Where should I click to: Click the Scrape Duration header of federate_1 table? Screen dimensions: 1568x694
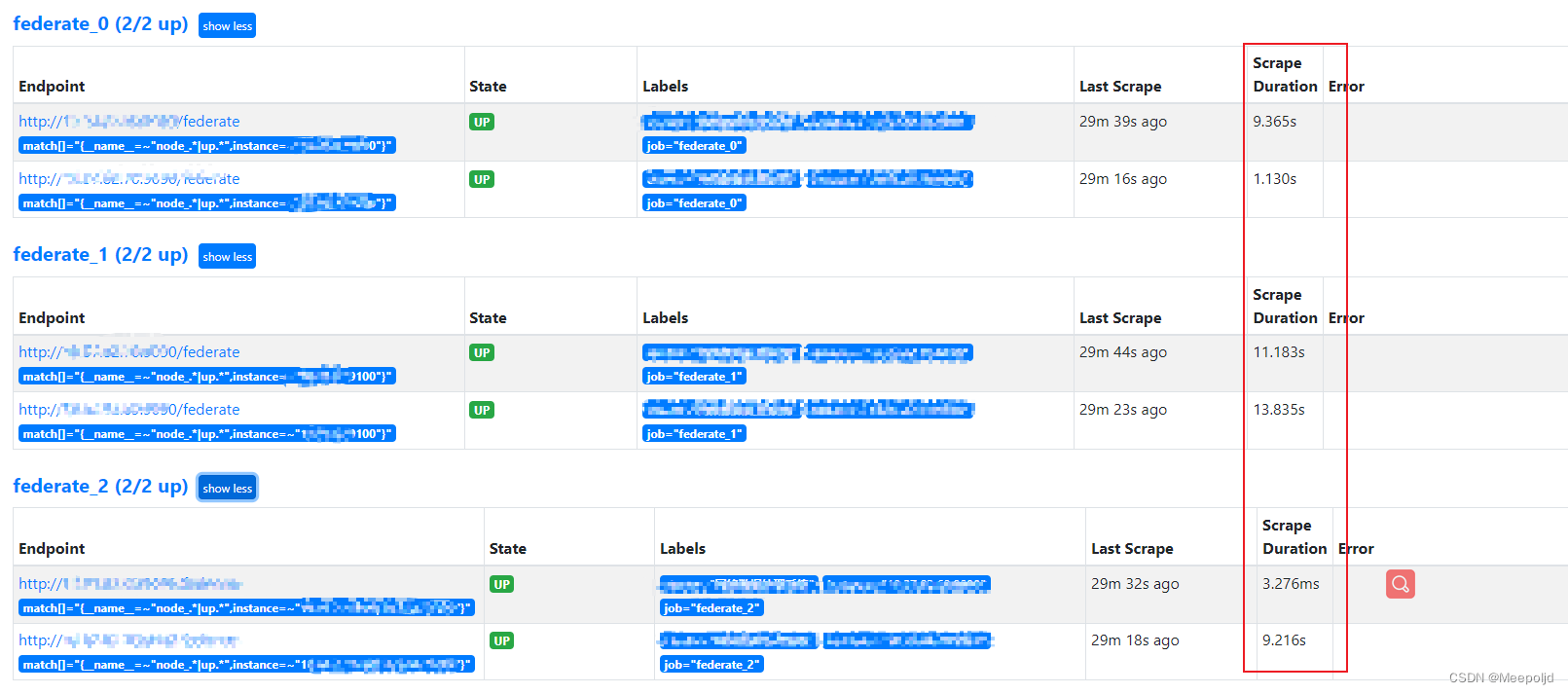(1285, 307)
